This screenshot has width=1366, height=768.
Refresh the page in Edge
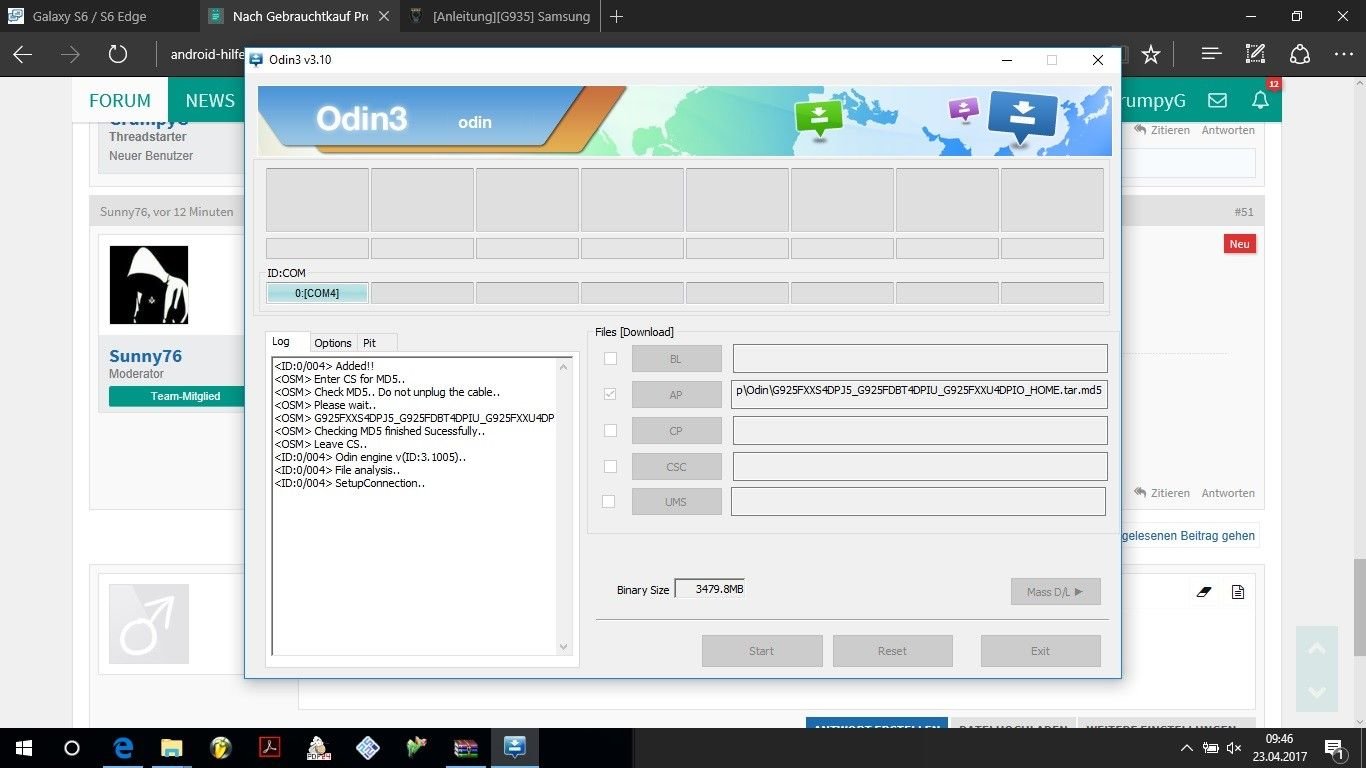[x=118, y=54]
